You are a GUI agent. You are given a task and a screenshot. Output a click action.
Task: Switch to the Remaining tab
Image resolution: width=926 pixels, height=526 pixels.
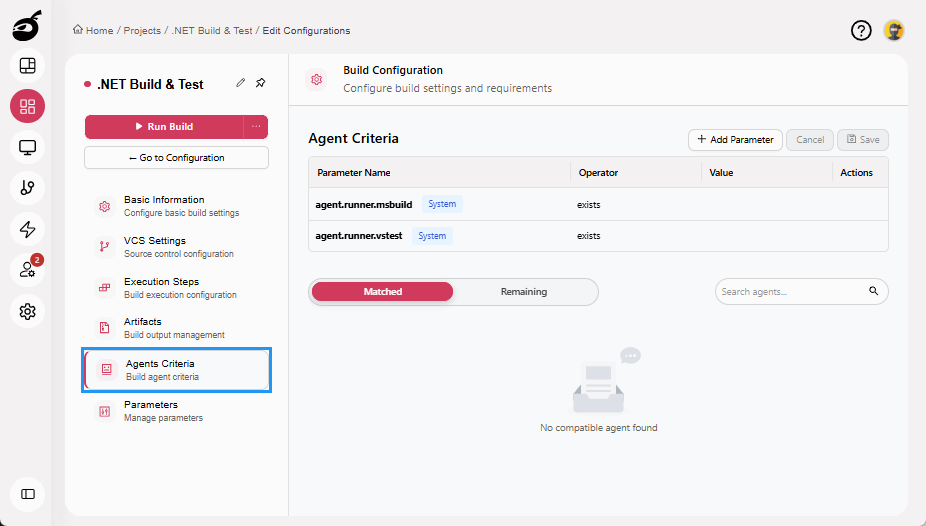pyautogui.click(x=524, y=292)
